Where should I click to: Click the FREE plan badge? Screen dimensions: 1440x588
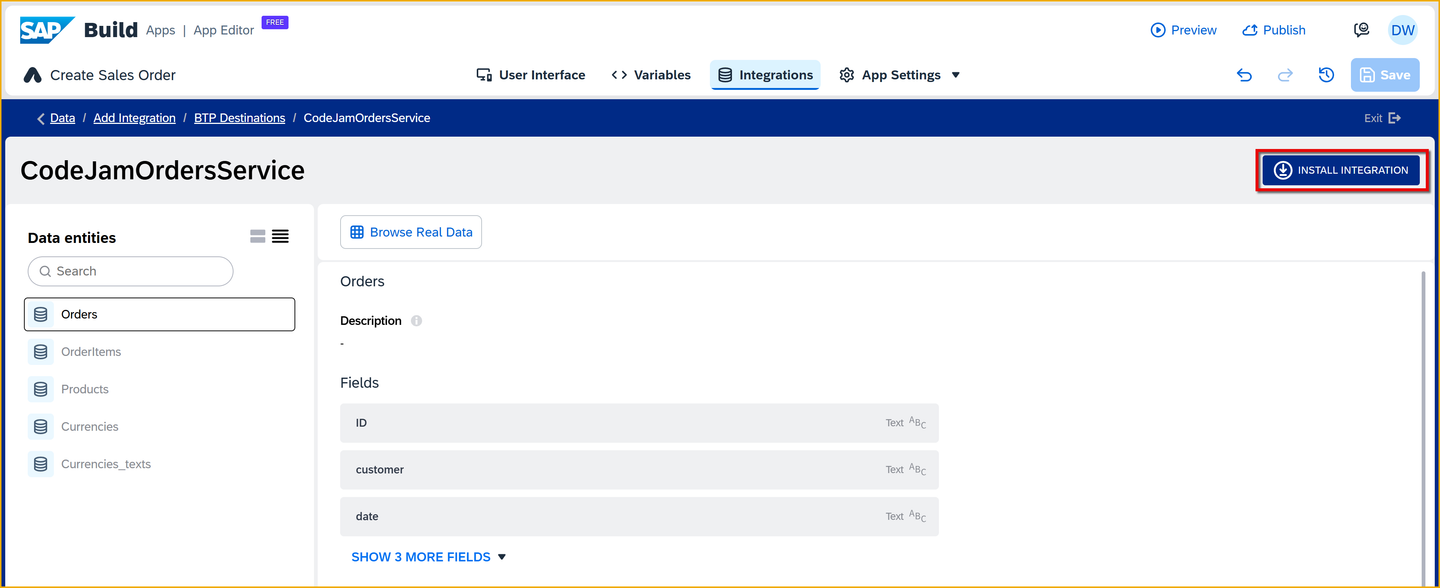[275, 22]
